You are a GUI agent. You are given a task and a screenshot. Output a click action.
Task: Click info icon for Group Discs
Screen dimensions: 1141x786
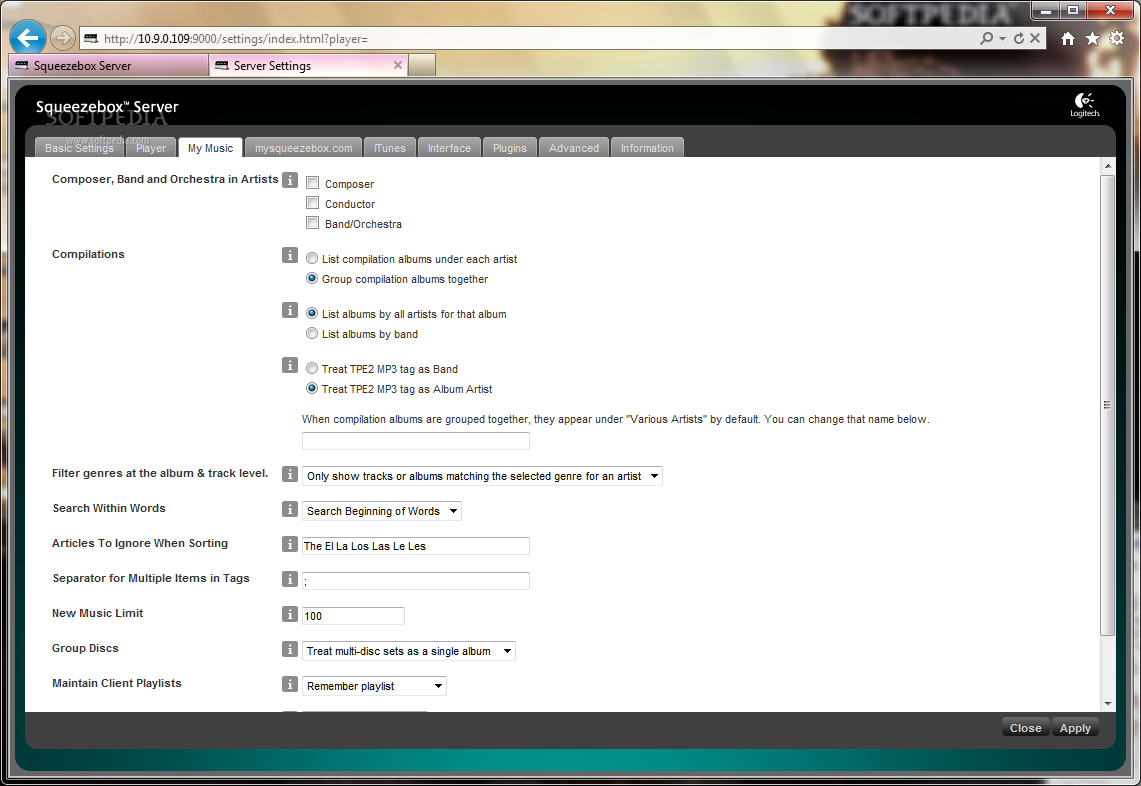pos(290,649)
